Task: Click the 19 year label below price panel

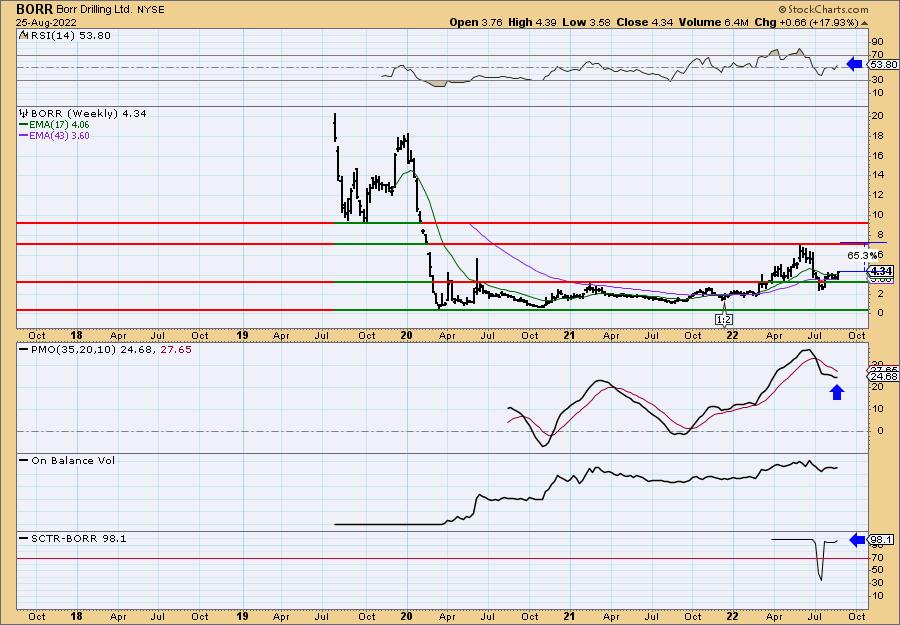Action: pyautogui.click(x=242, y=335)
